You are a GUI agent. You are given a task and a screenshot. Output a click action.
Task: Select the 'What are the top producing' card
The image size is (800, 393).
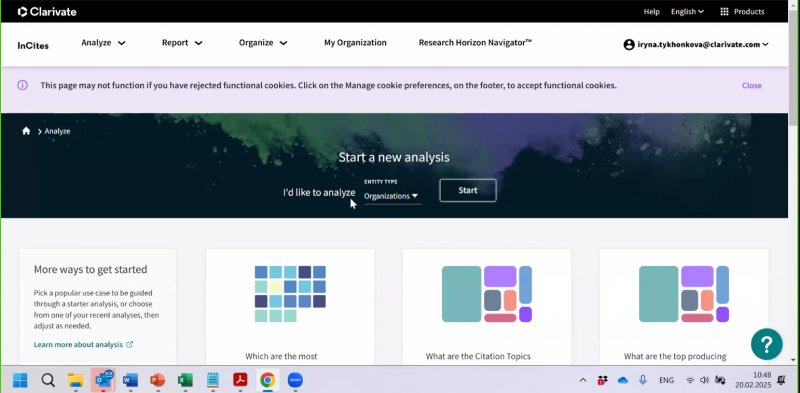coord(684,307)
